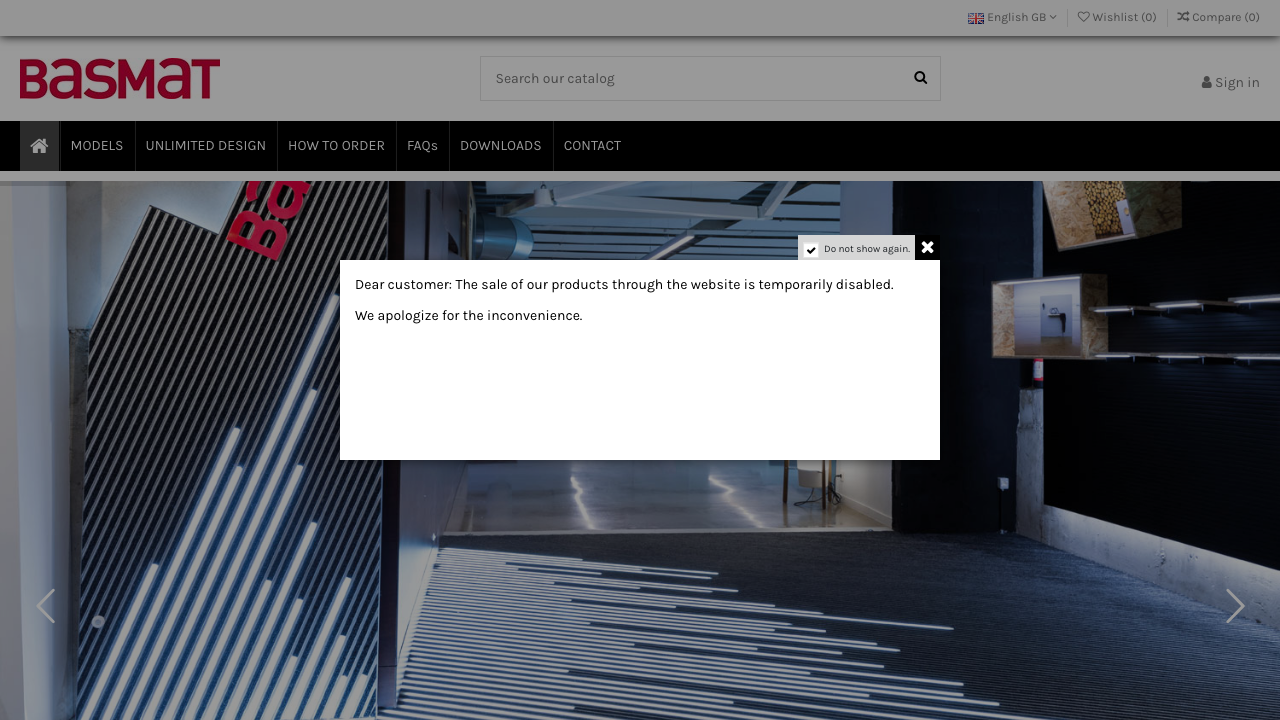Go to previous slide with left arrow

45,606
